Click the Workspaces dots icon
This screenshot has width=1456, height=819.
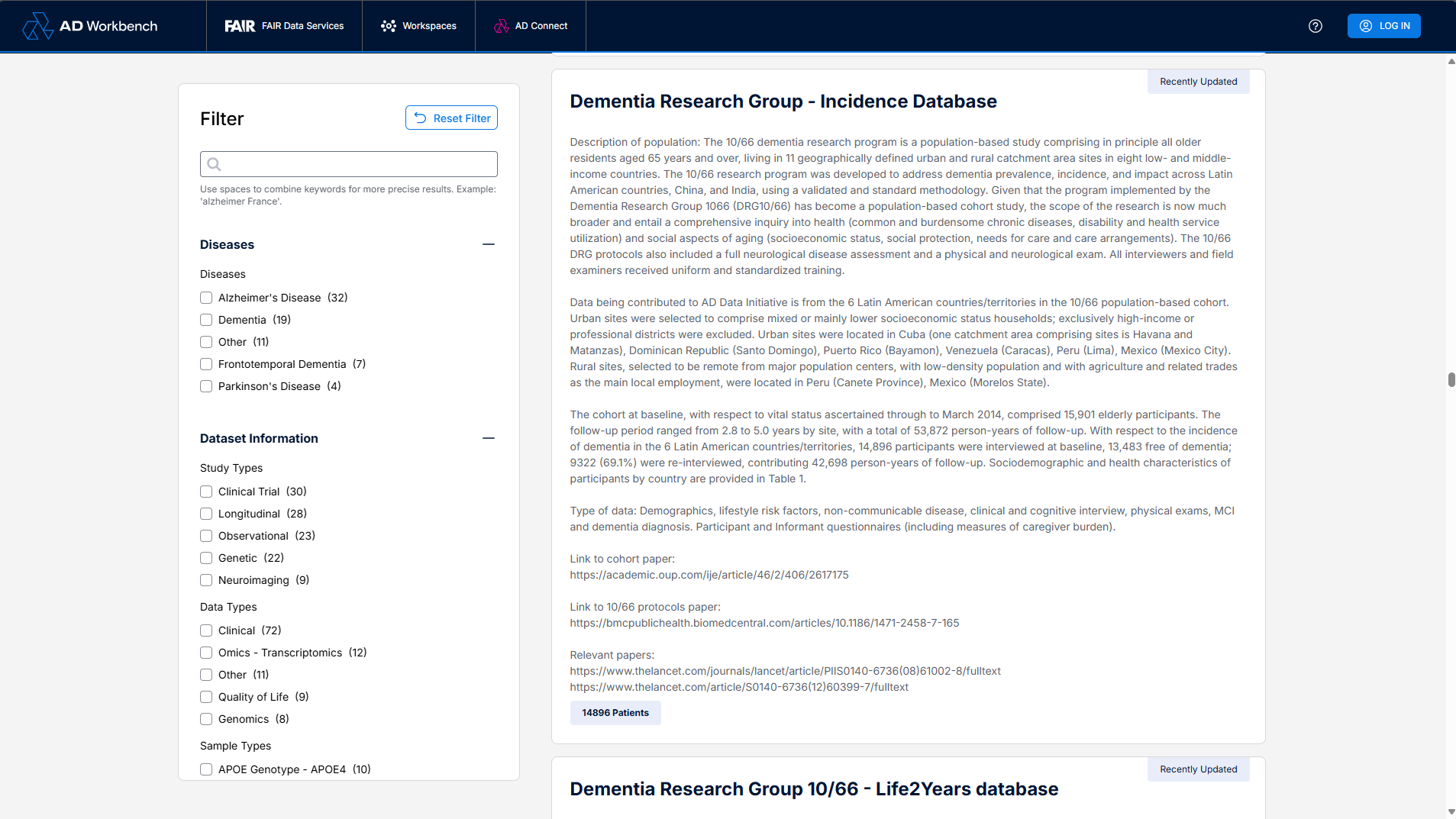pyautogui.click(x=388, y=26)
